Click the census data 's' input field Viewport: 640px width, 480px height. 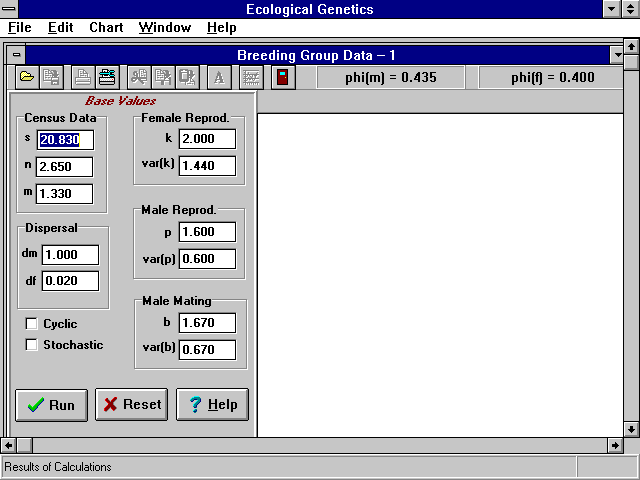click(x=64, y=140)
